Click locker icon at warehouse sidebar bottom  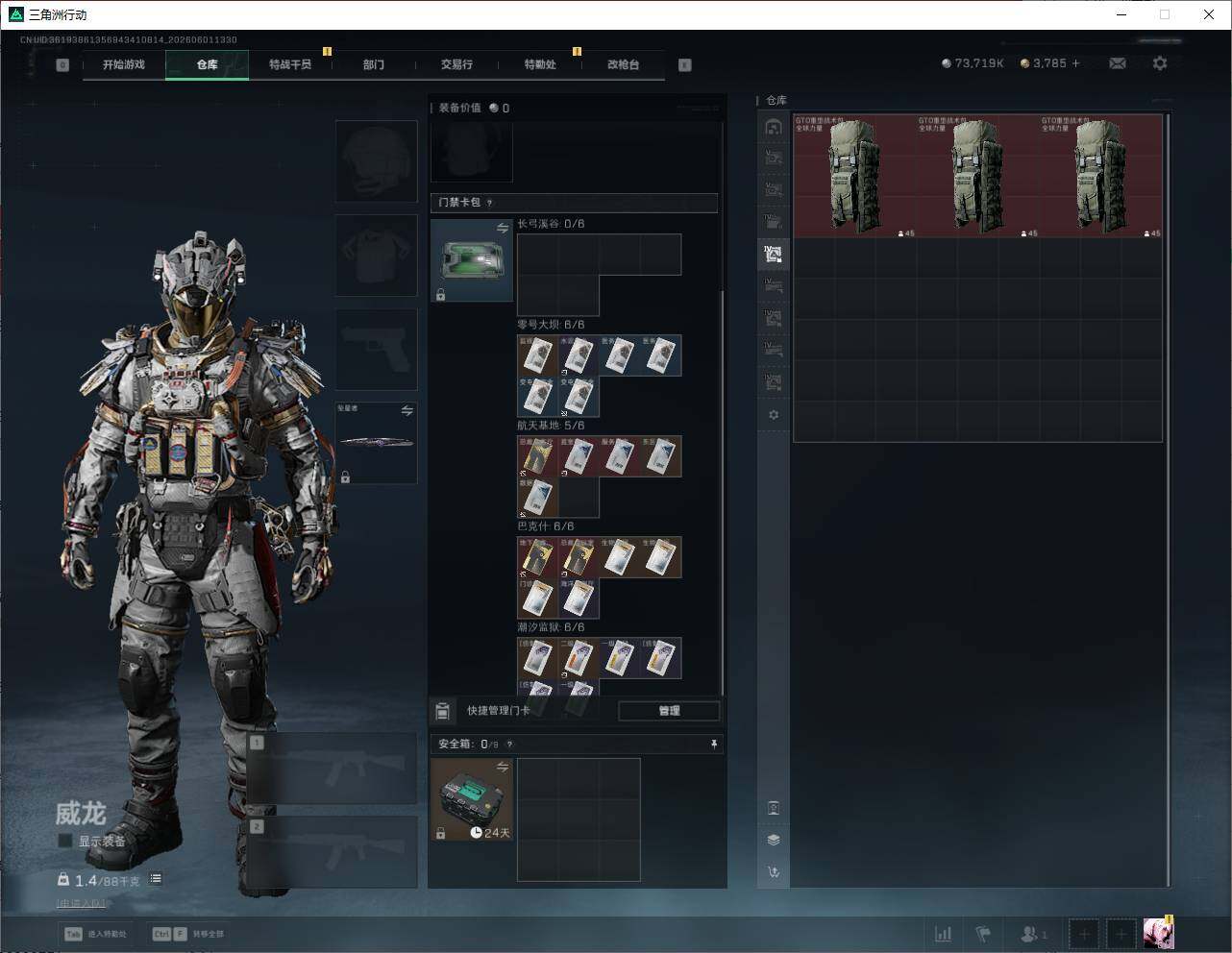tap(774, 808)
